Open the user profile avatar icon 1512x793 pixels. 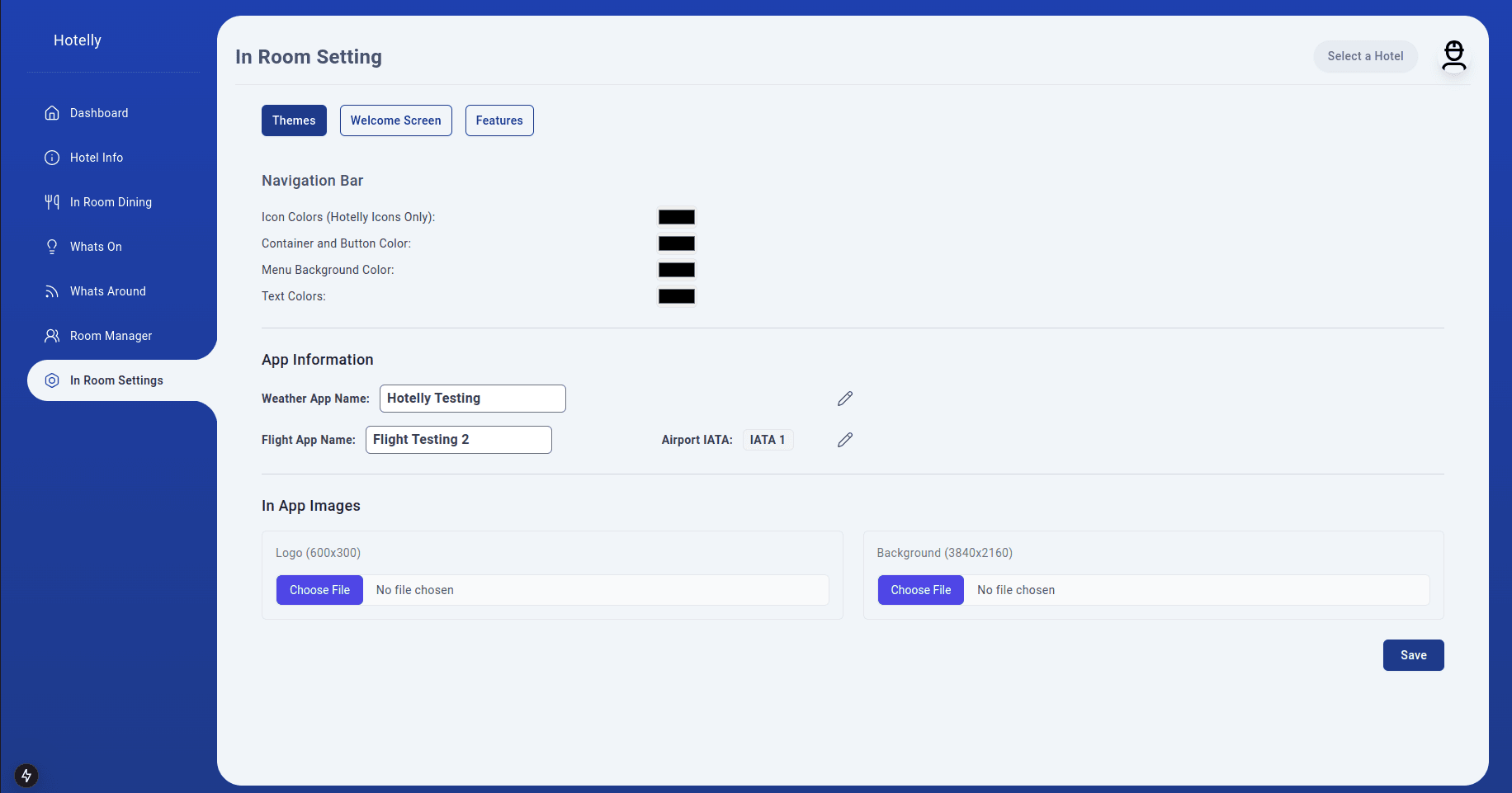(1453, 56)
